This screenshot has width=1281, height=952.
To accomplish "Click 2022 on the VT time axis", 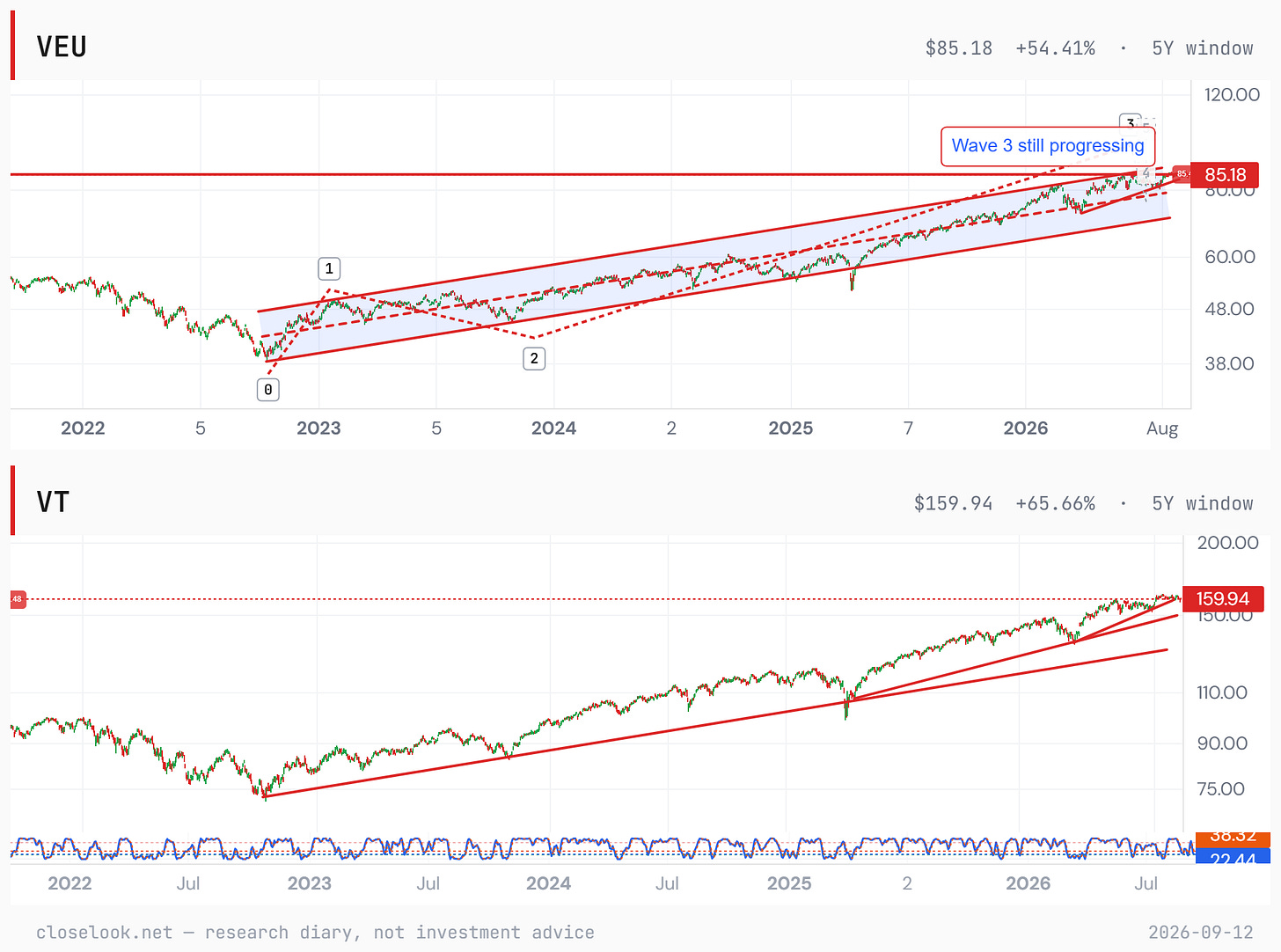I will [70, 883].
